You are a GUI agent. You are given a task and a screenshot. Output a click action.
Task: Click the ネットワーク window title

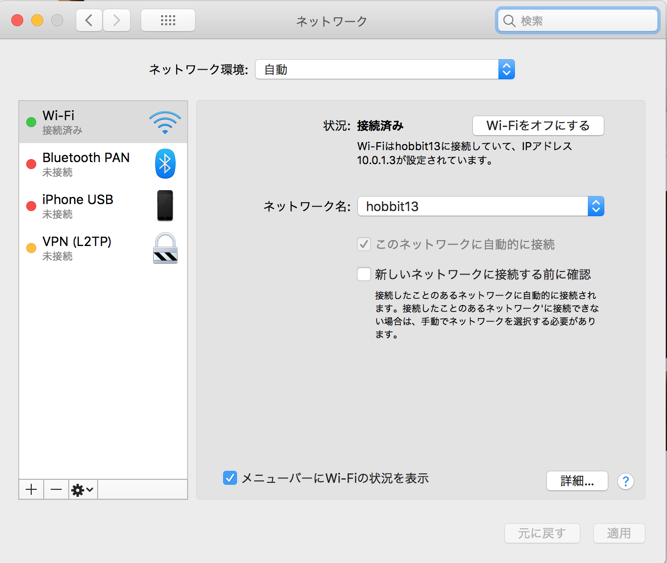pos(331,21)
